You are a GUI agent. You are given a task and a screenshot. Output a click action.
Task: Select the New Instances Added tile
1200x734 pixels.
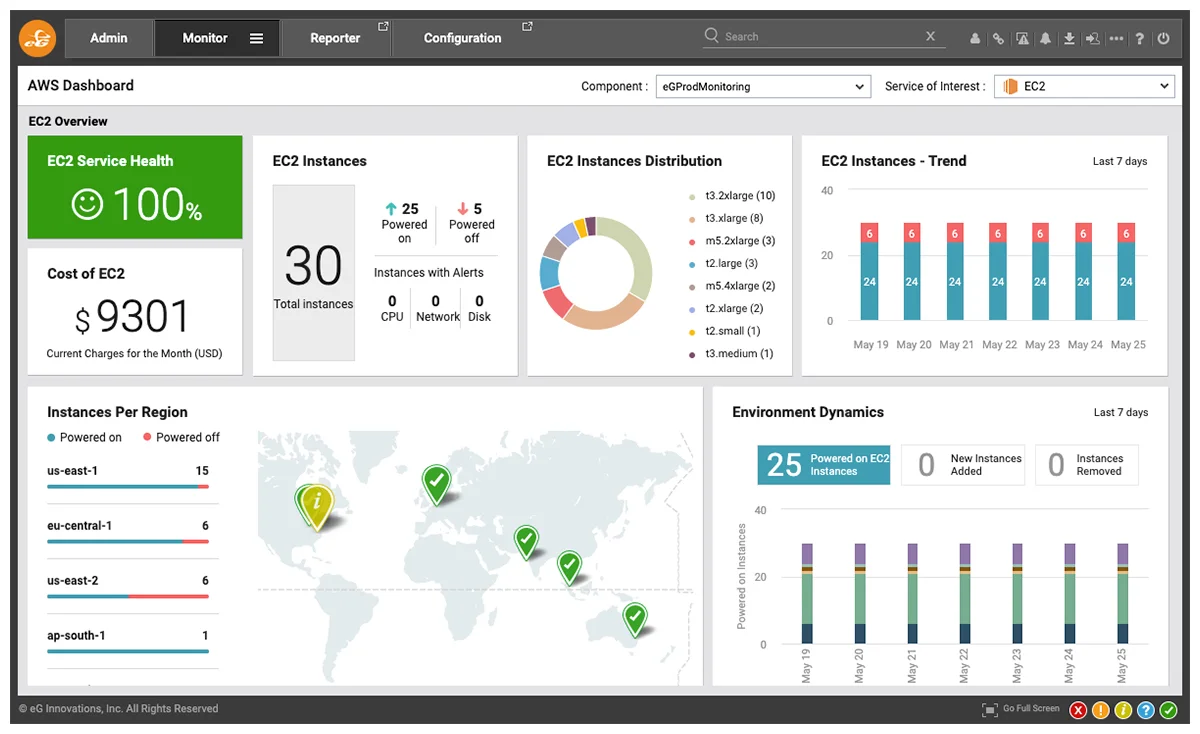pyautogui.click(x=963, y=465)
